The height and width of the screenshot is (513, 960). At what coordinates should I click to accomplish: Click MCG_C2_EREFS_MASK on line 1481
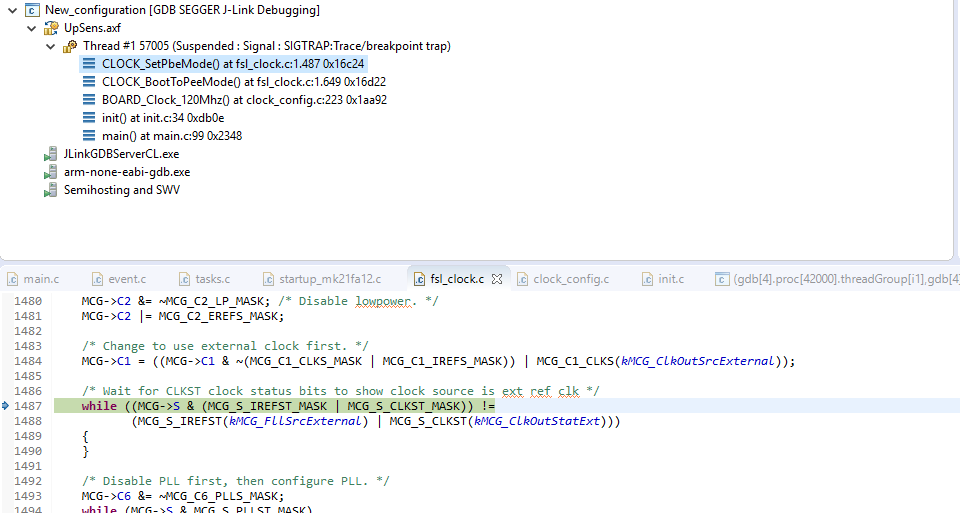(x=217, y=316)
